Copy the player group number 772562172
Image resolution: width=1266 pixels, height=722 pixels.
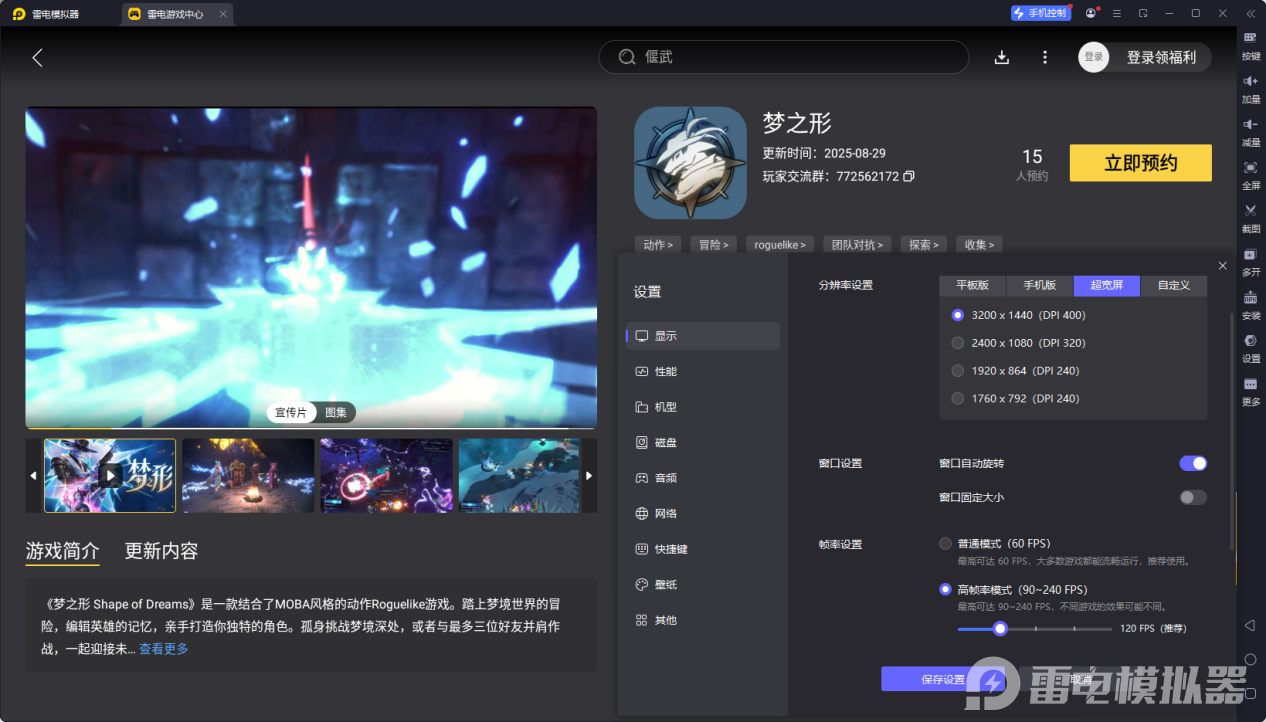908,176
